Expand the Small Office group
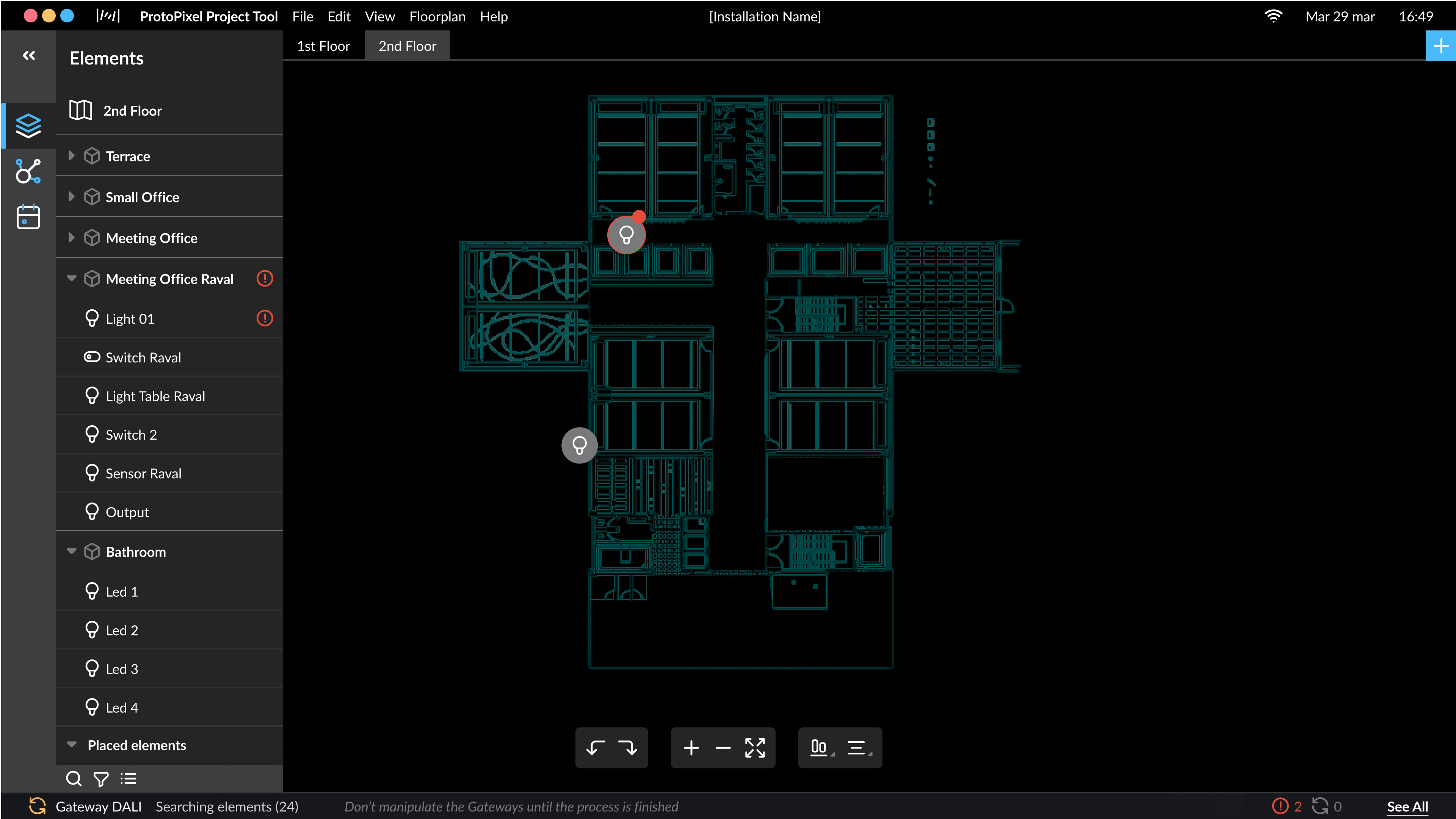Viewport: 1456px width, 819px height. coord(72,196)
